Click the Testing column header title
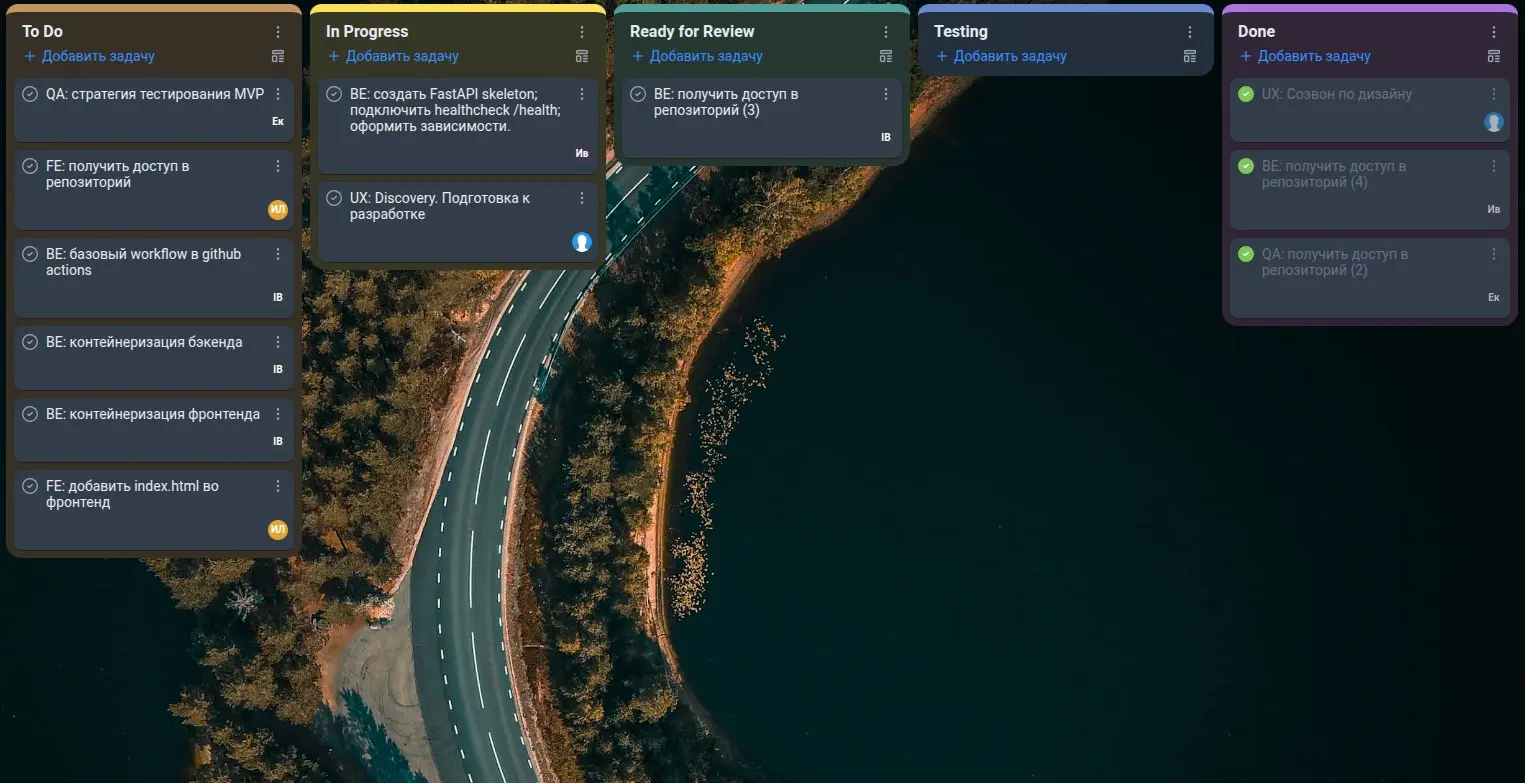This screenshot has height=783, width=1525. pos(961,31)
